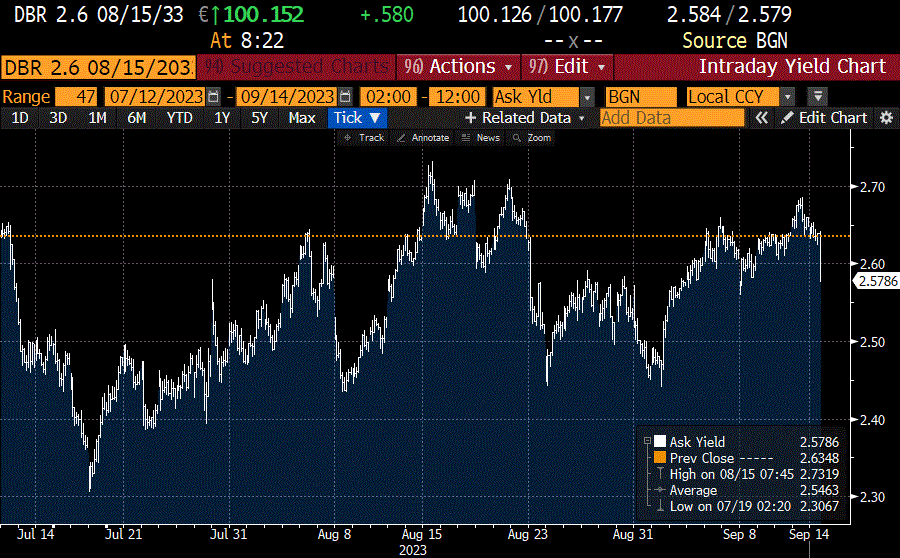The width and height of the screenshot is (900, 558).
Task: Collapse the legend box toggle
Action: pyautogui.click(x=647, y=441)
